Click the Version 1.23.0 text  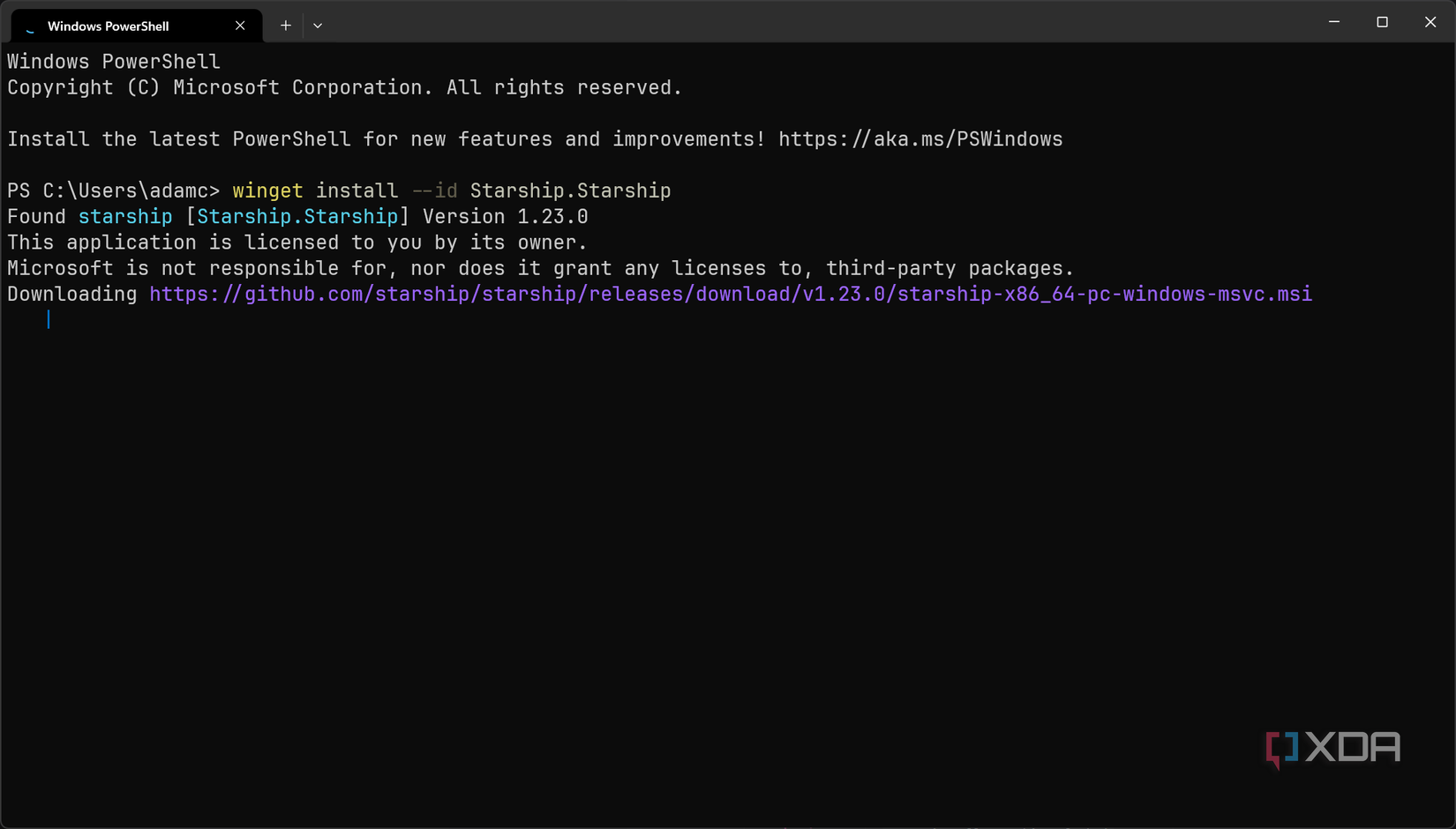click(x=504, y=216)
